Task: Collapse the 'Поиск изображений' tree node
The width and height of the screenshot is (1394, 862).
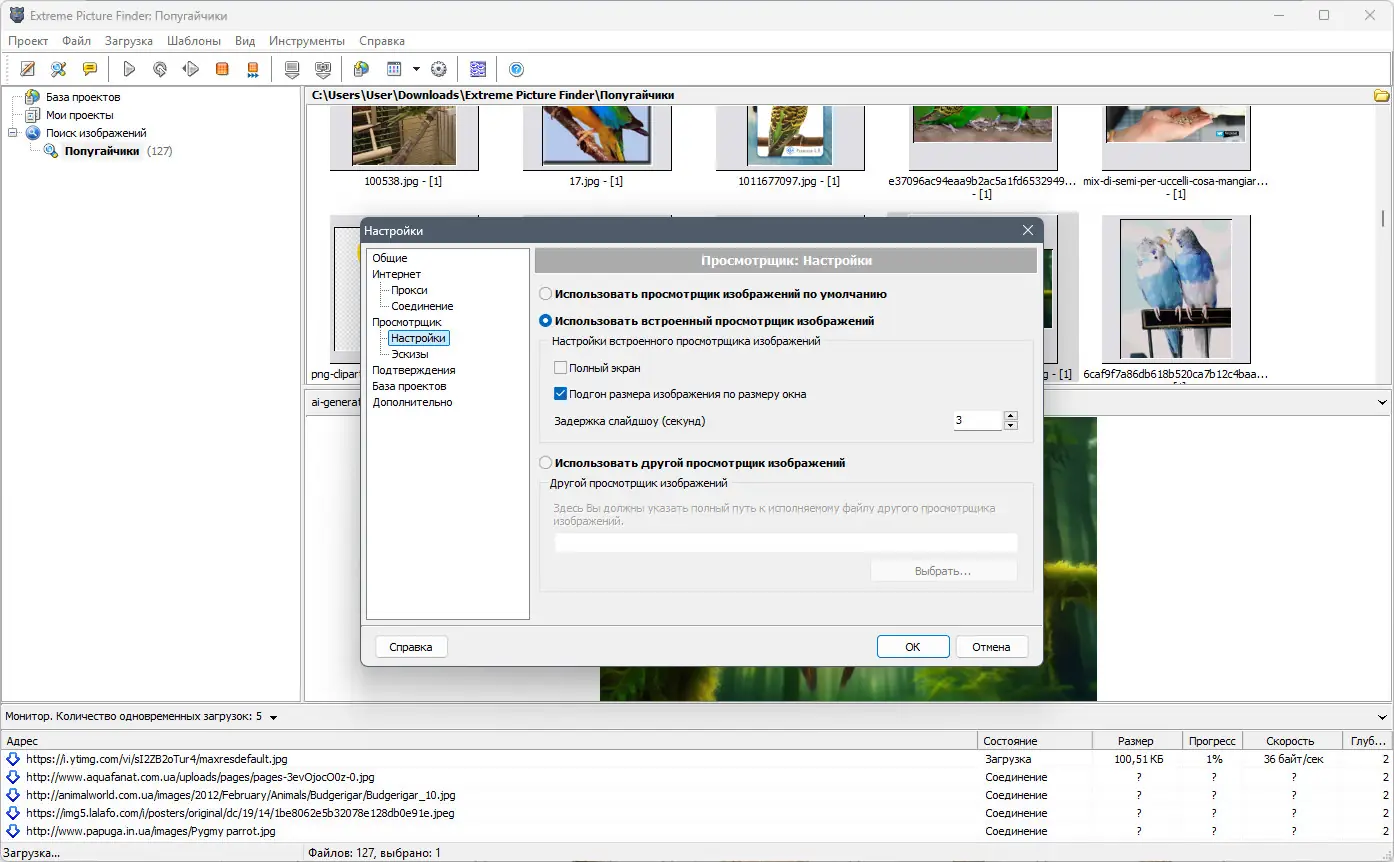Action: (x=13, y=133)
